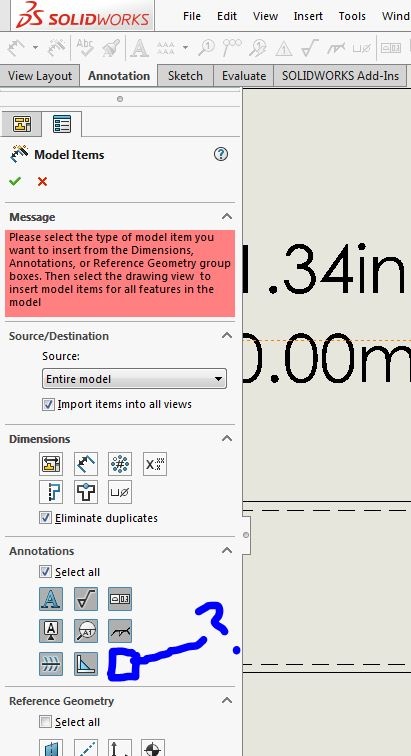Toggle Instance/Revolution counts option
Image resolution: width=411 pixels, height=756 pixels.
pyautogui.click(x=120, y=464)
